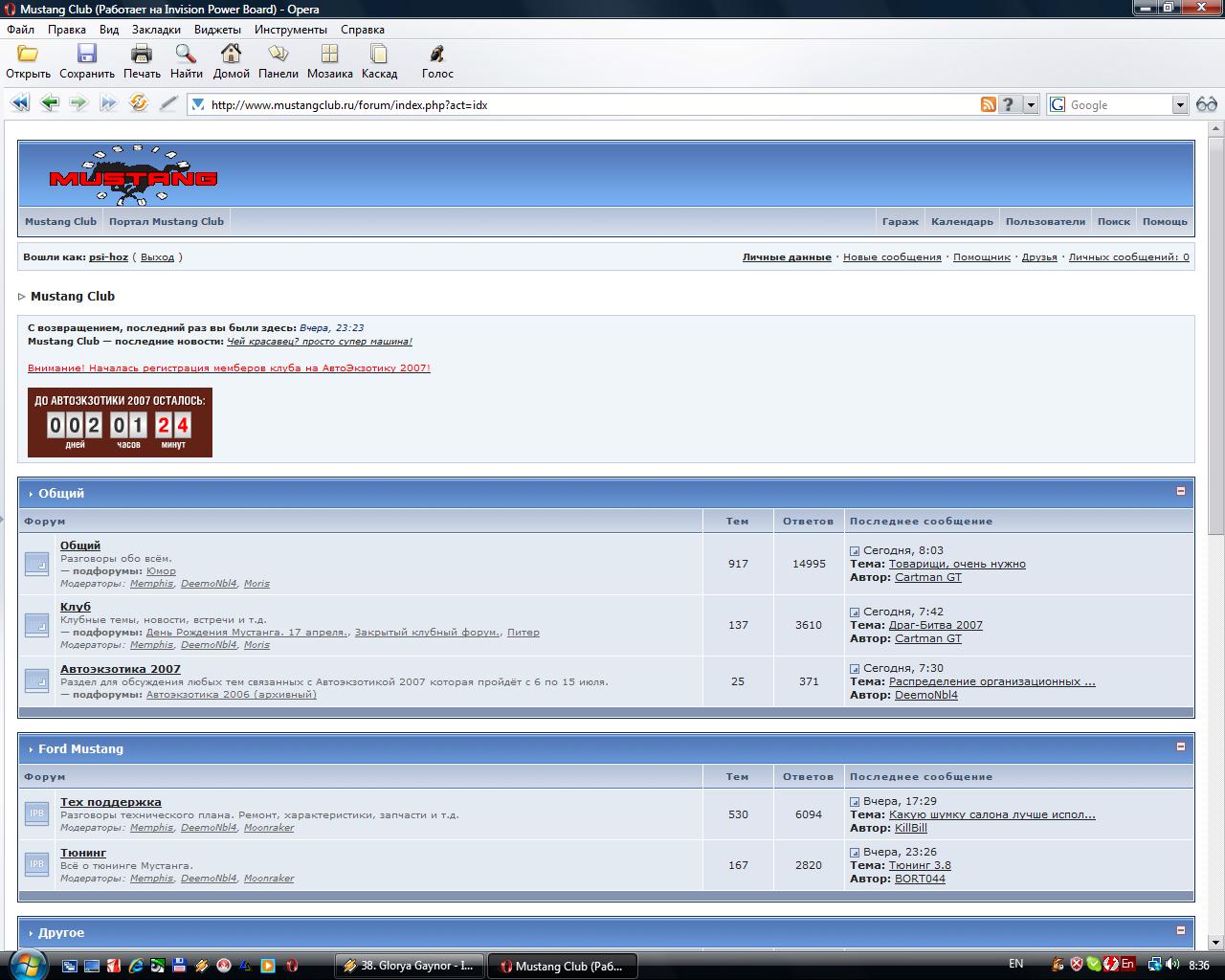Click the RSS feed icon in address bar
The height and width of the screenshot is (980, 1225).
tap(989, 104)
